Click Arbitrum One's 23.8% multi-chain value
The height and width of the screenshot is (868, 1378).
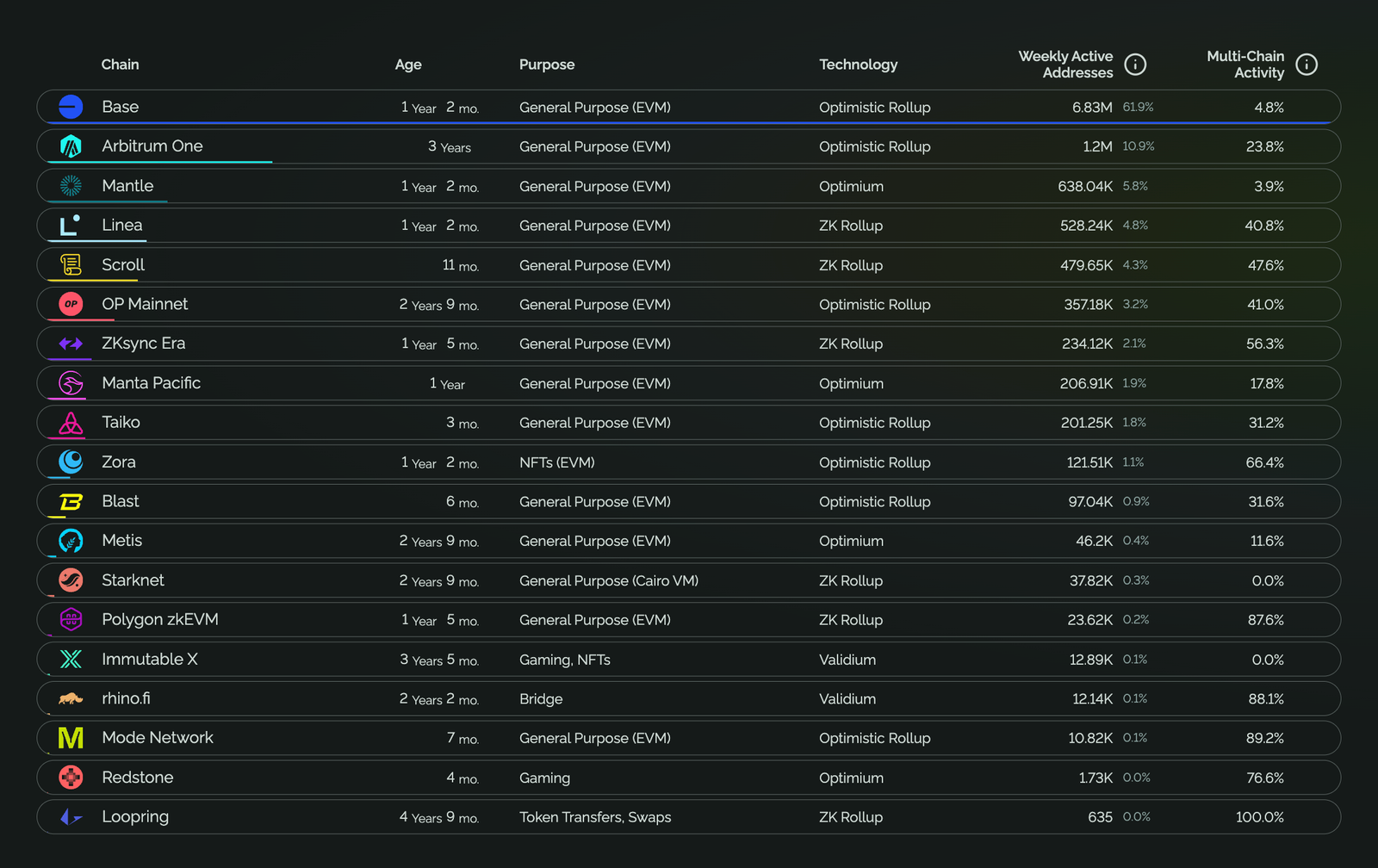pos(1264,147)
